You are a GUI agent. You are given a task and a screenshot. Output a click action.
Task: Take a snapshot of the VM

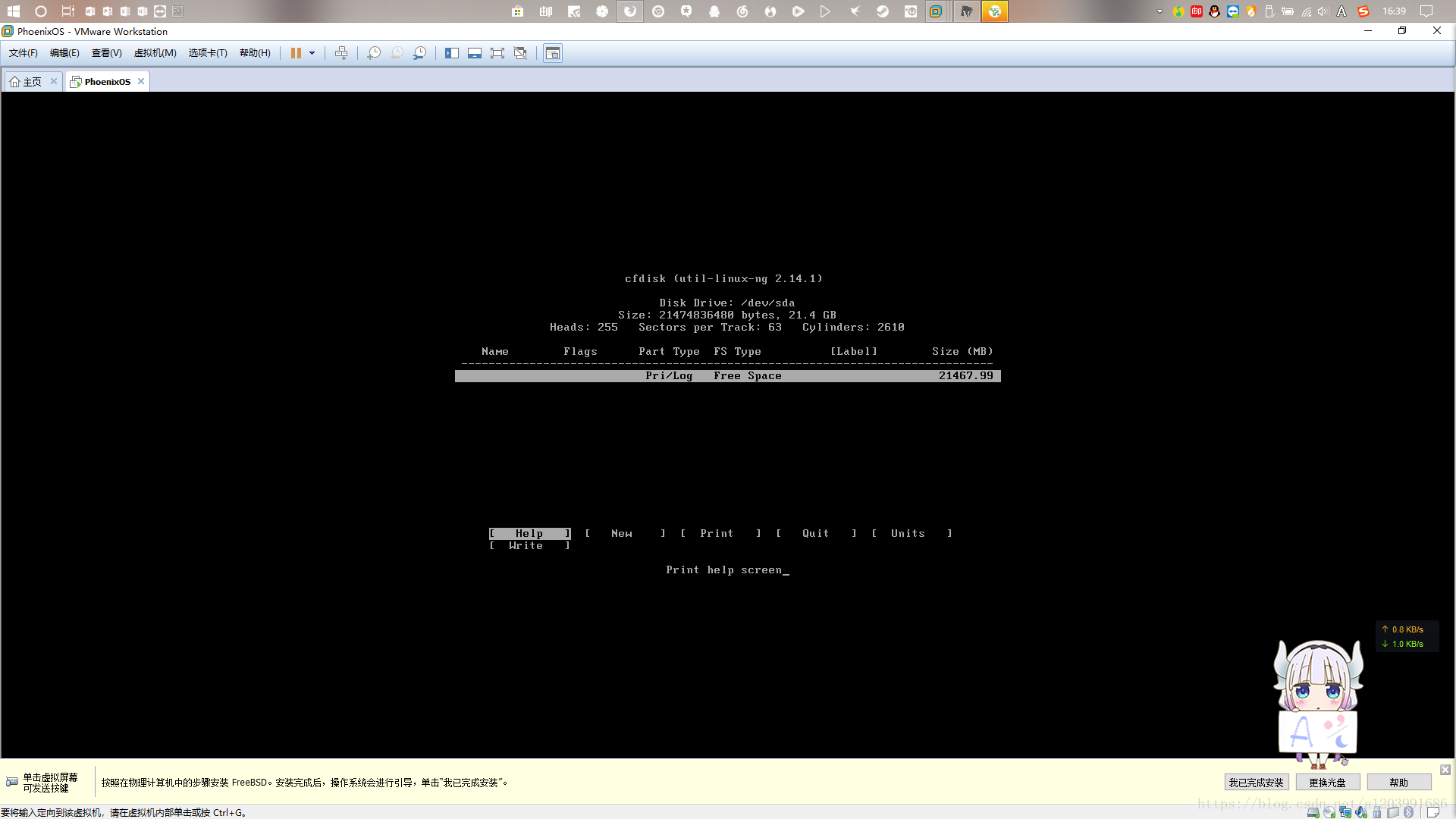[374, 53]
